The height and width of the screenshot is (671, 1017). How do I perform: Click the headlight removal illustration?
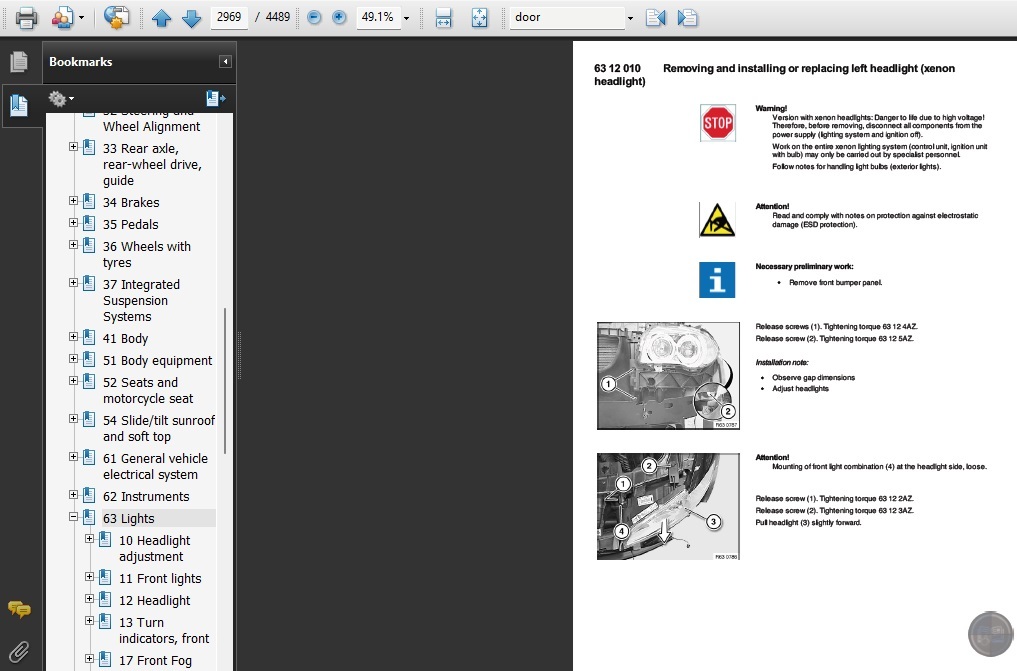(x=668, y=506)
